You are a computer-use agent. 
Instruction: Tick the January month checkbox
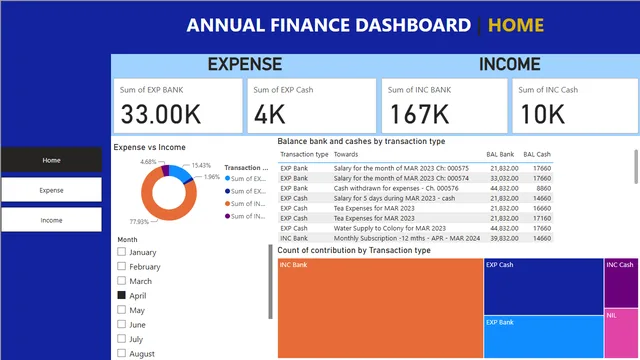[x=121, y=251]
